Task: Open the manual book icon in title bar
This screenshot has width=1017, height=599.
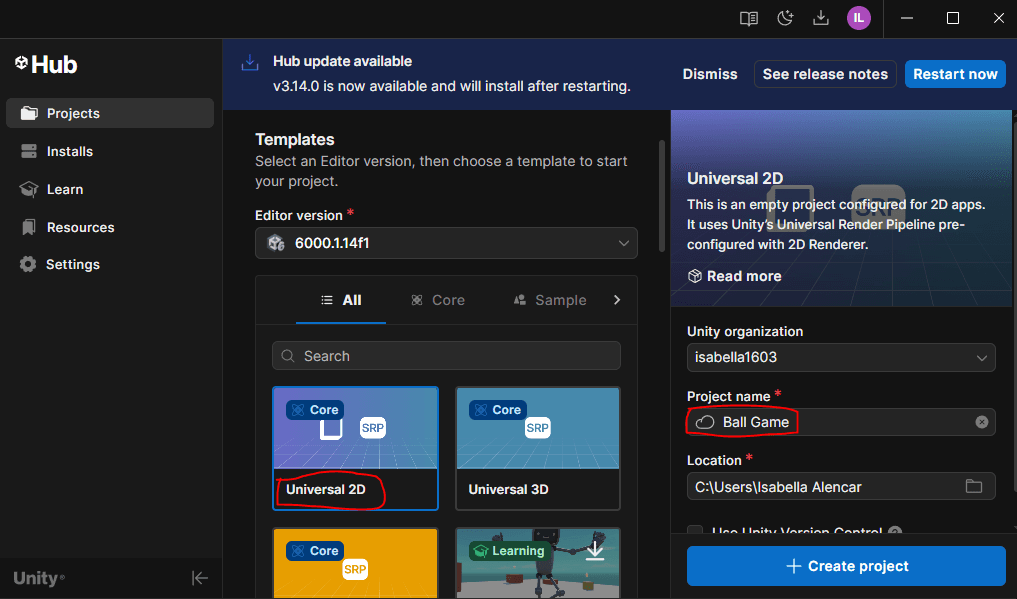Action: (x=749, y=18)
